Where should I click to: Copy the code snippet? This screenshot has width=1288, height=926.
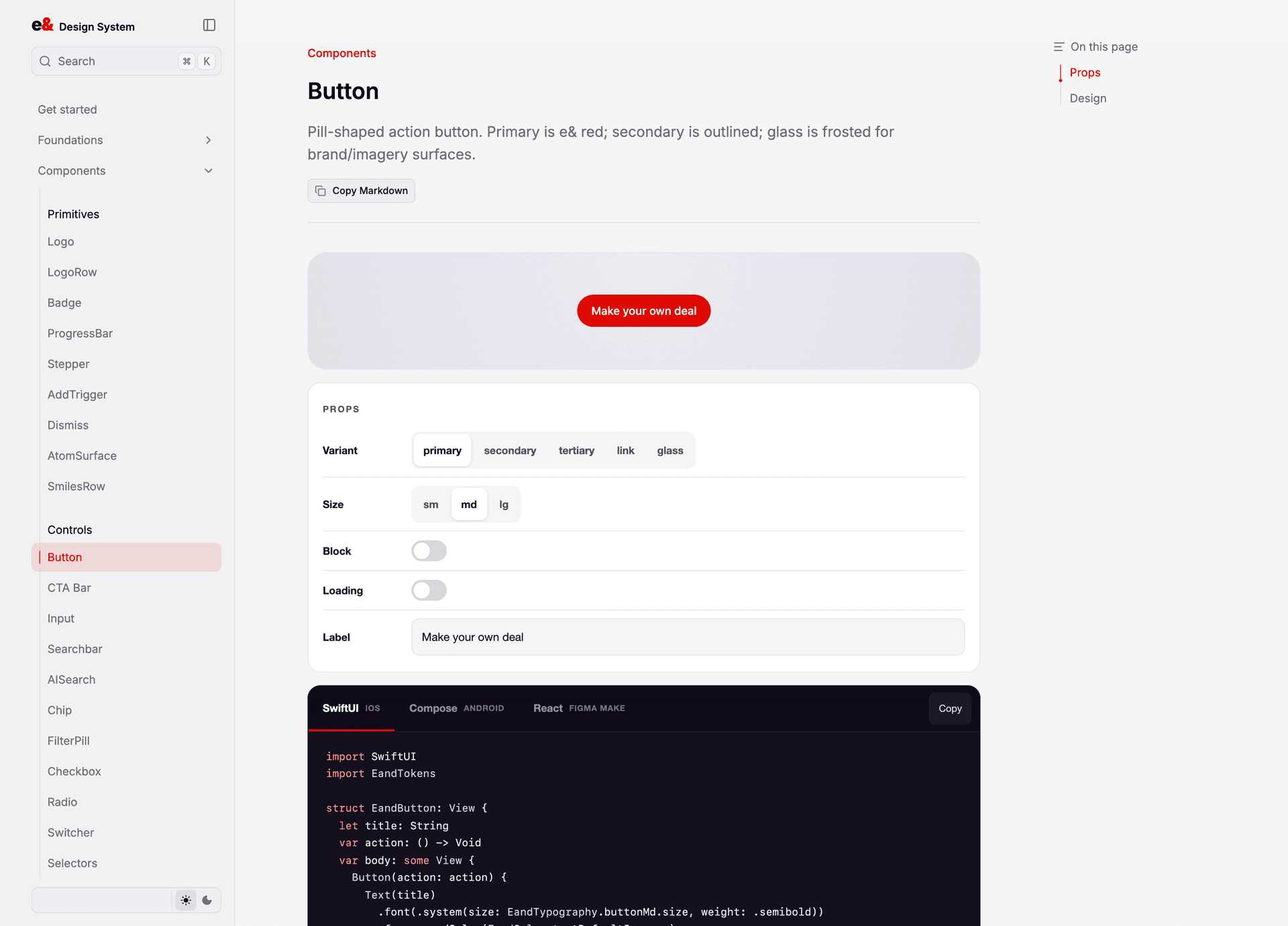pyautogui.click(x=950, y=709)
